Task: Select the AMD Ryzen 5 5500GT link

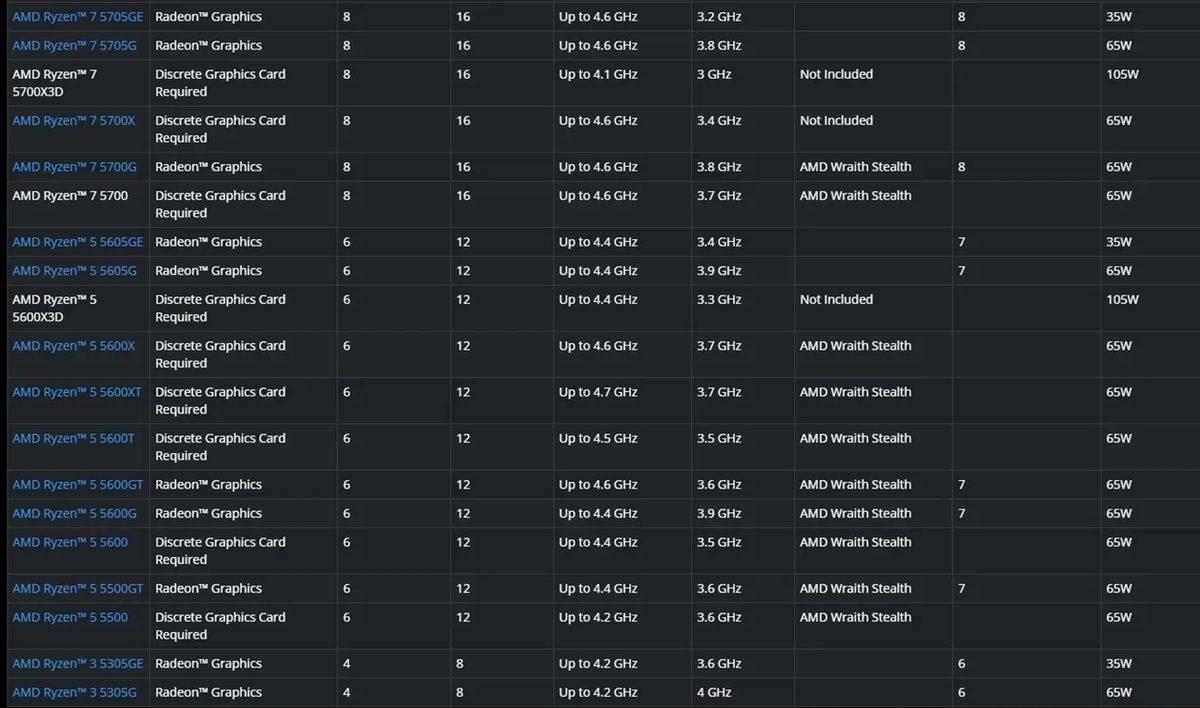Action: [x=77, y=589]
